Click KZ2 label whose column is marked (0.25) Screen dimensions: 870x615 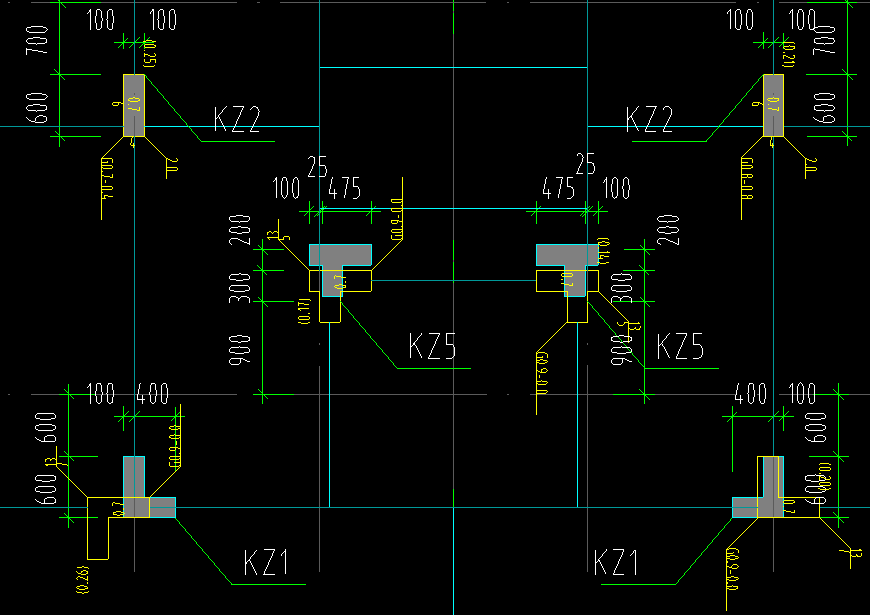click(x=237, y=119)
